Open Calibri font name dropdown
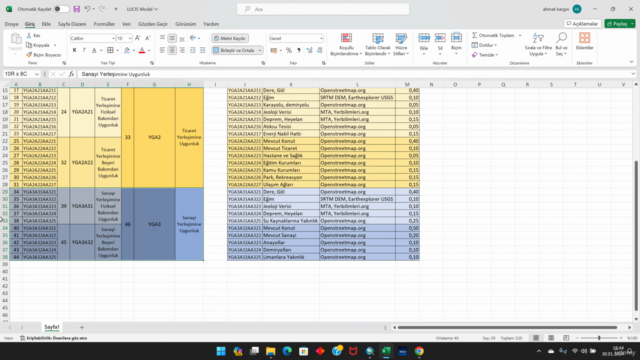 point(113,38)
